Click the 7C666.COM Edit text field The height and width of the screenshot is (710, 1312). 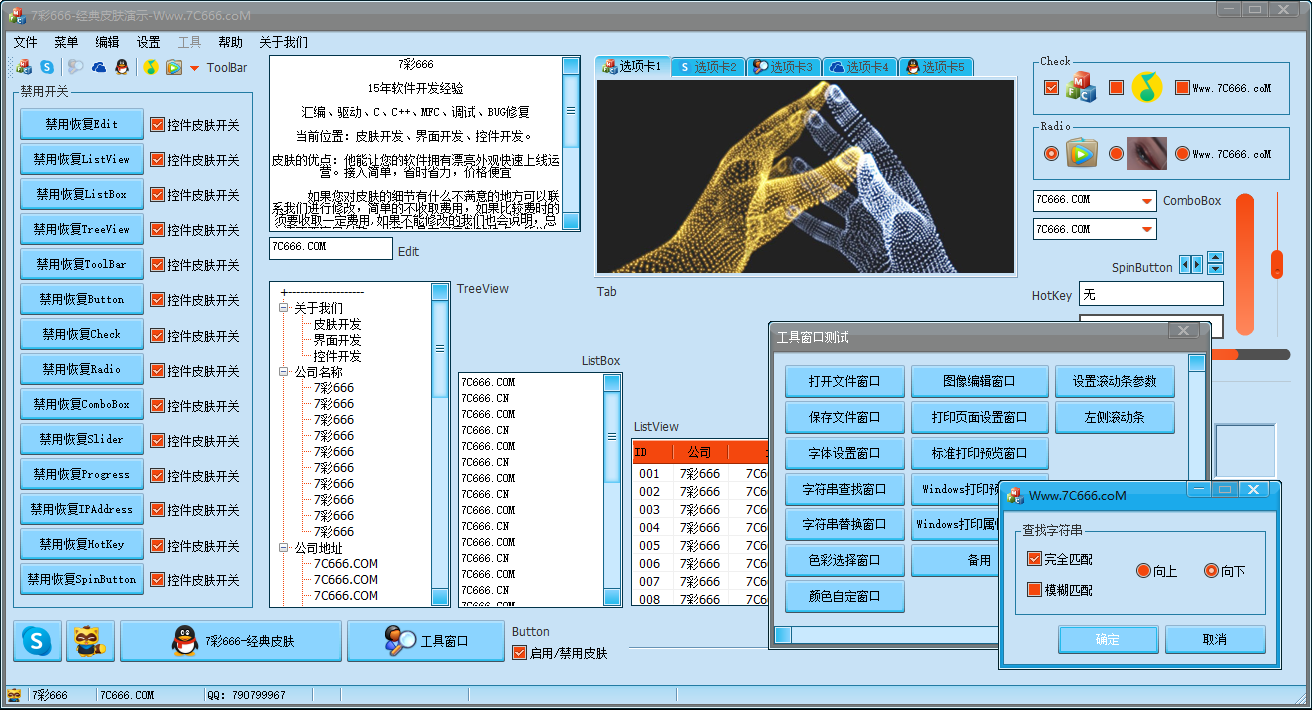(331, 248)
